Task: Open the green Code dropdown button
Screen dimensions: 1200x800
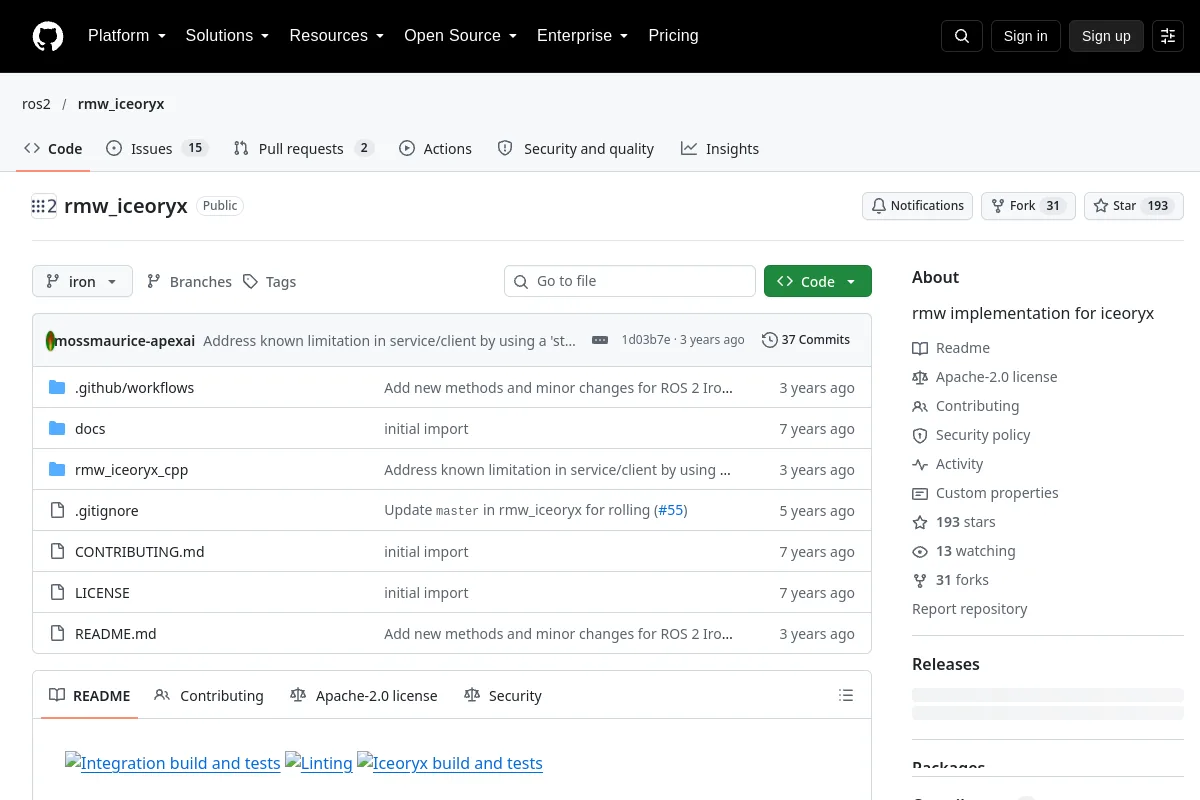Action: [818, 281]
